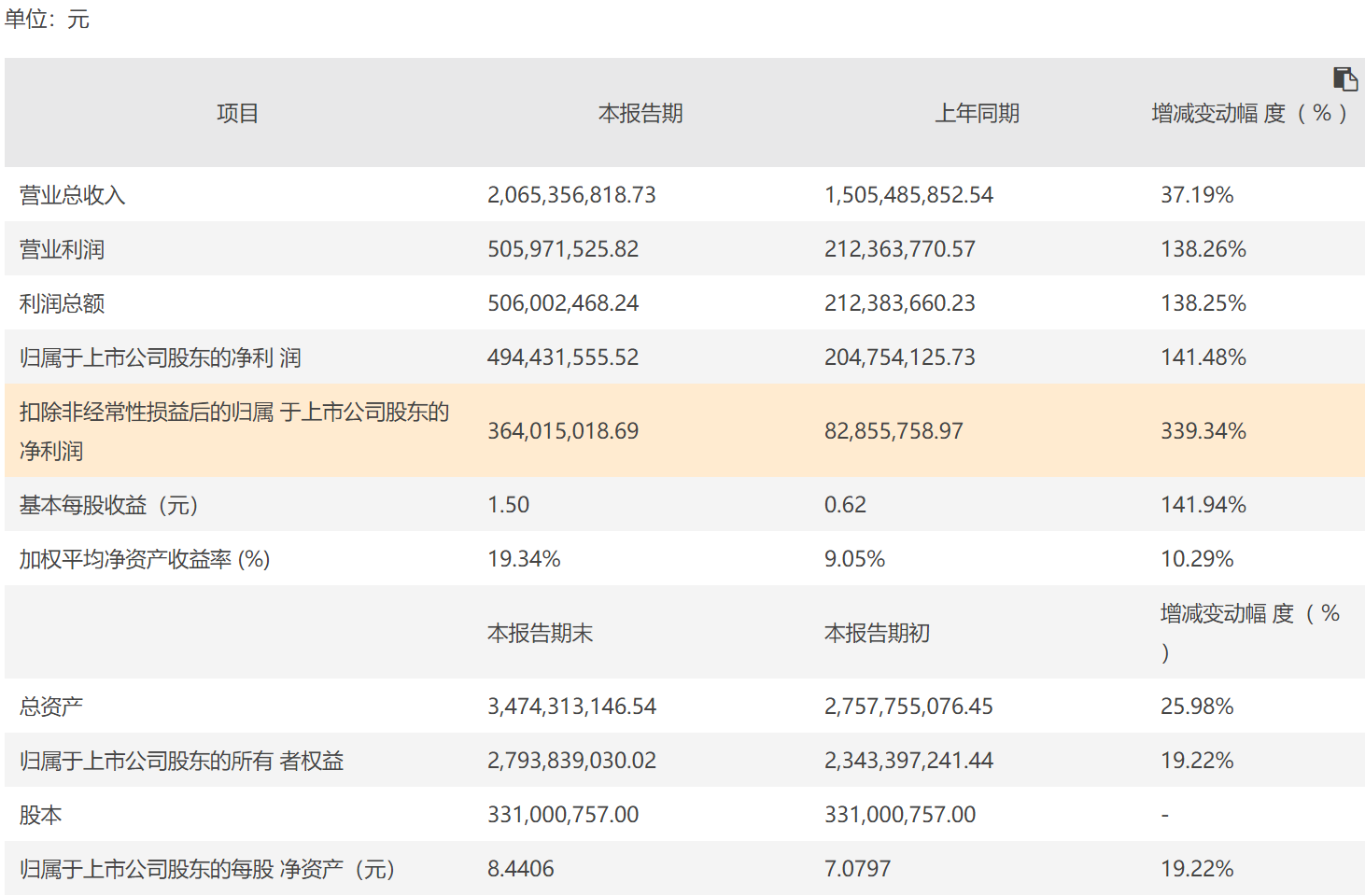Click the 归属于上市公司股东的每股净资产 row label
Image resolution: width=1365 pixels, height=896 pixels.
click(x=207, y=869)
